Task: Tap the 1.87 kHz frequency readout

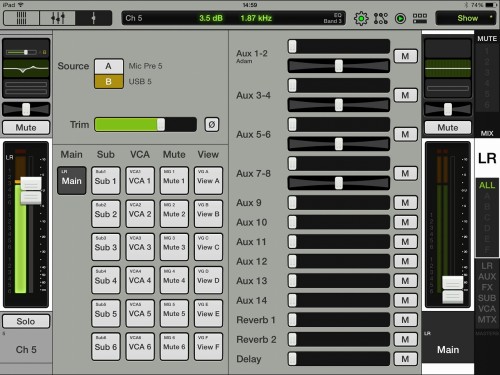Action: point(256,18)
